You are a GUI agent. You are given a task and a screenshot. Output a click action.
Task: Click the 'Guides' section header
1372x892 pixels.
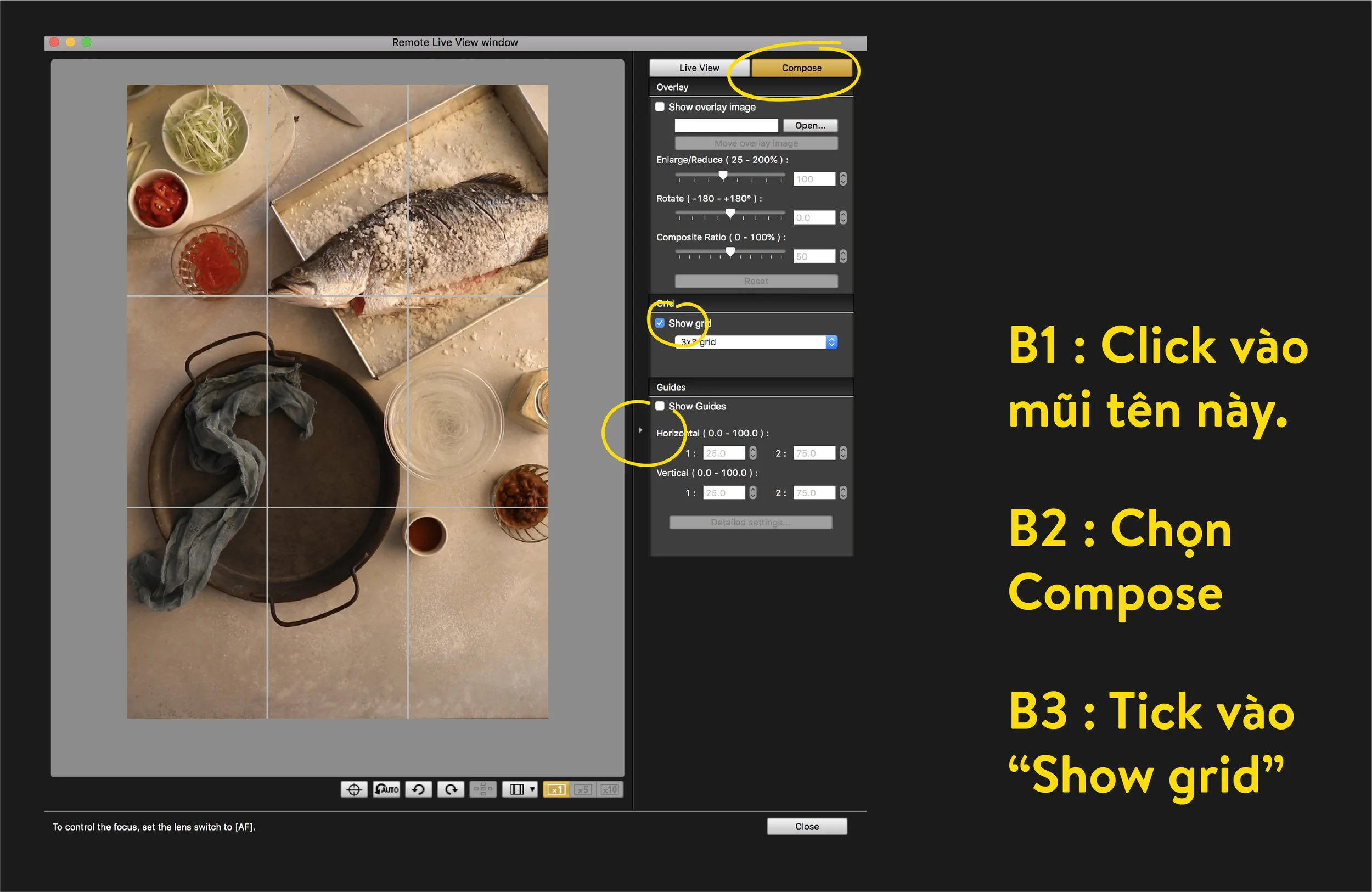point(671,388)
